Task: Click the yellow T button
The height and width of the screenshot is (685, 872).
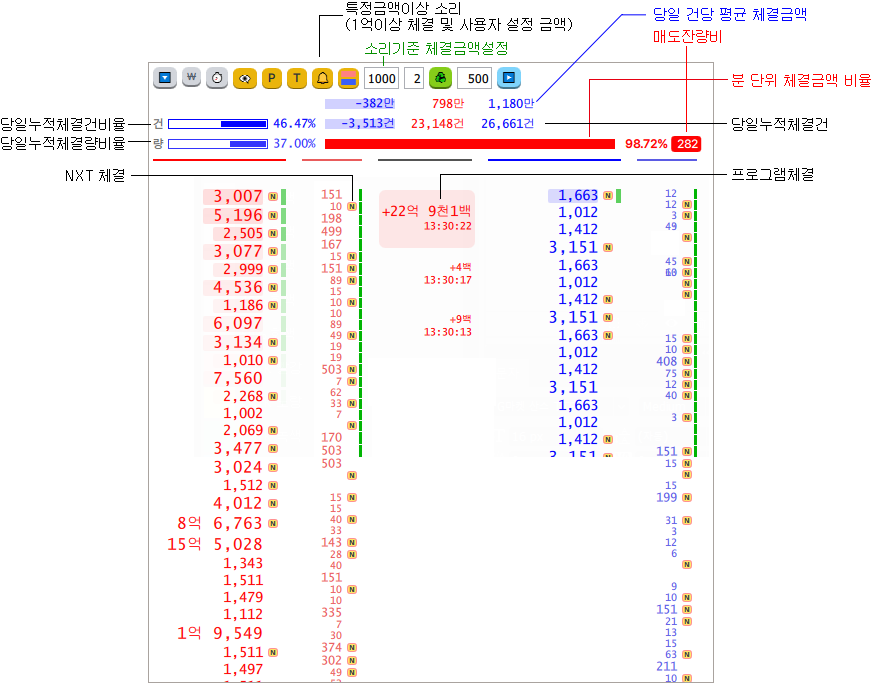Action: 297,78
